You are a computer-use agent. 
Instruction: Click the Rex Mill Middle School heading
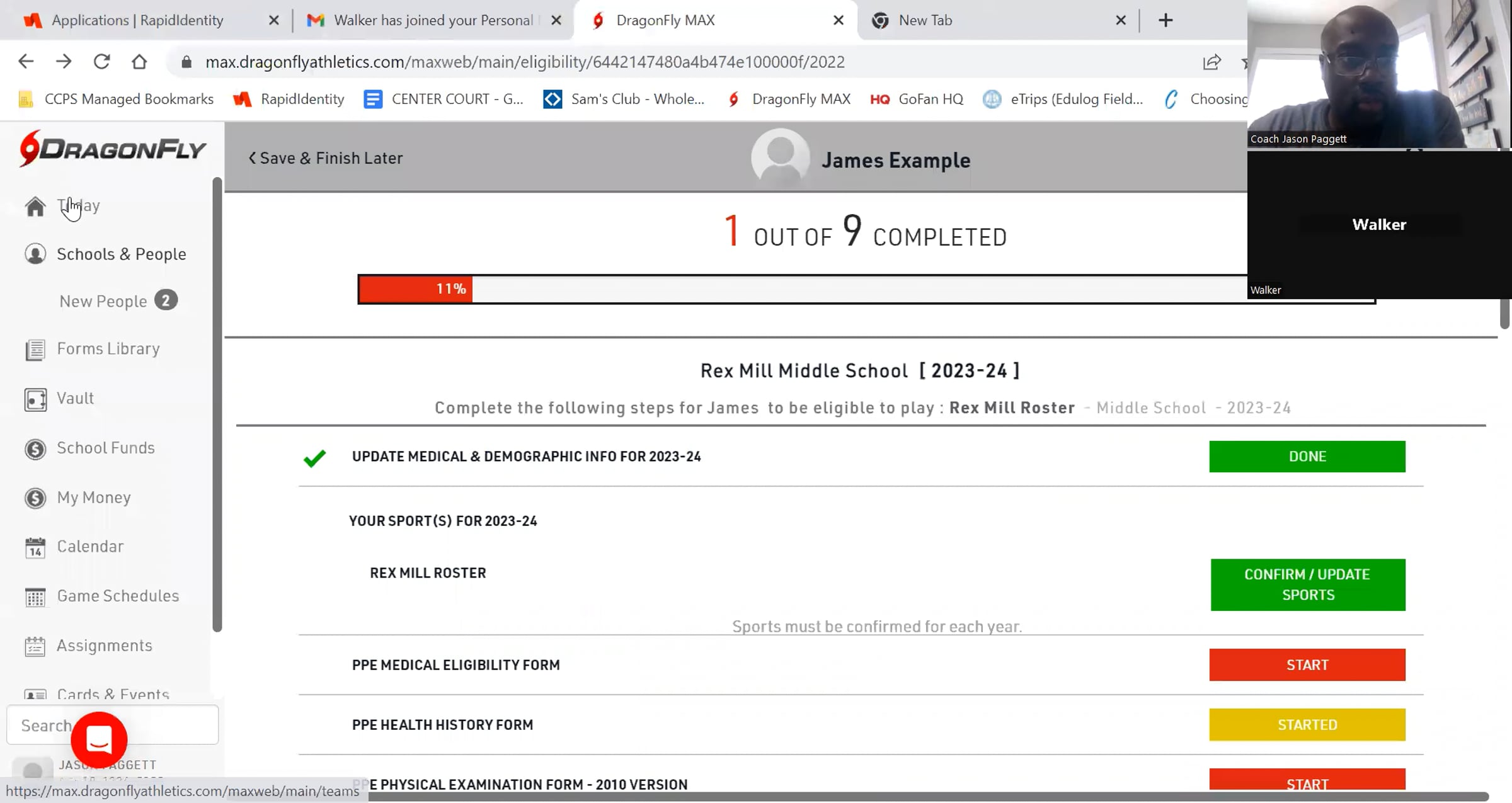(x=860, y=370)
